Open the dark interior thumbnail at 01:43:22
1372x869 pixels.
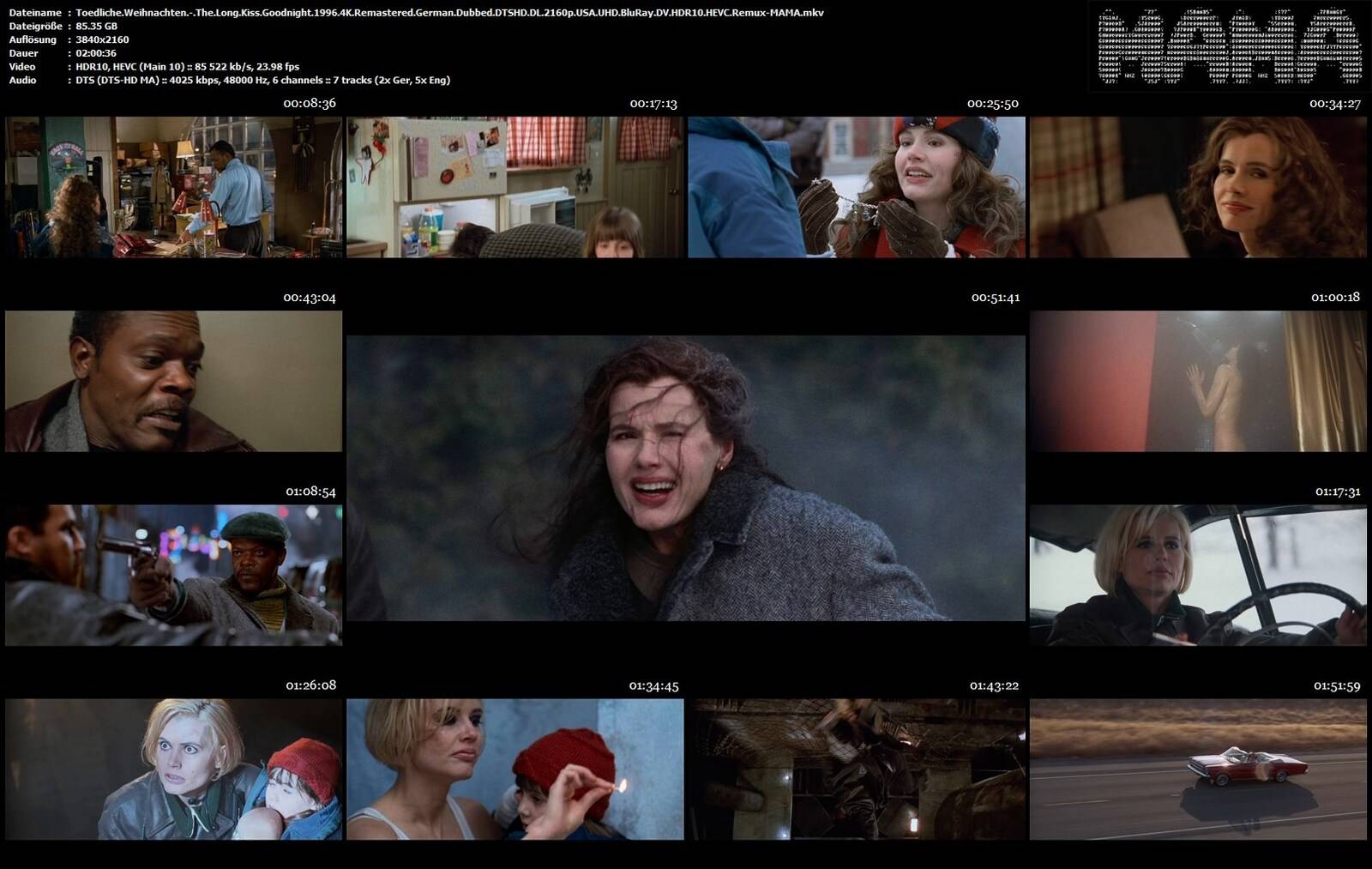[857, 769]
